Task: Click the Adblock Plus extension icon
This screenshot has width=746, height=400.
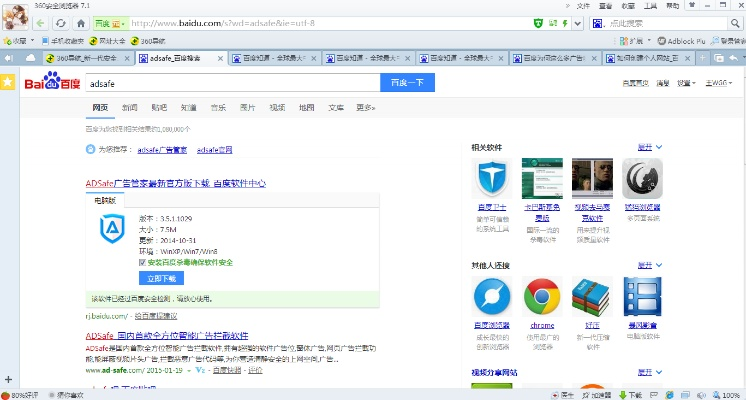Action: point(681,41)
